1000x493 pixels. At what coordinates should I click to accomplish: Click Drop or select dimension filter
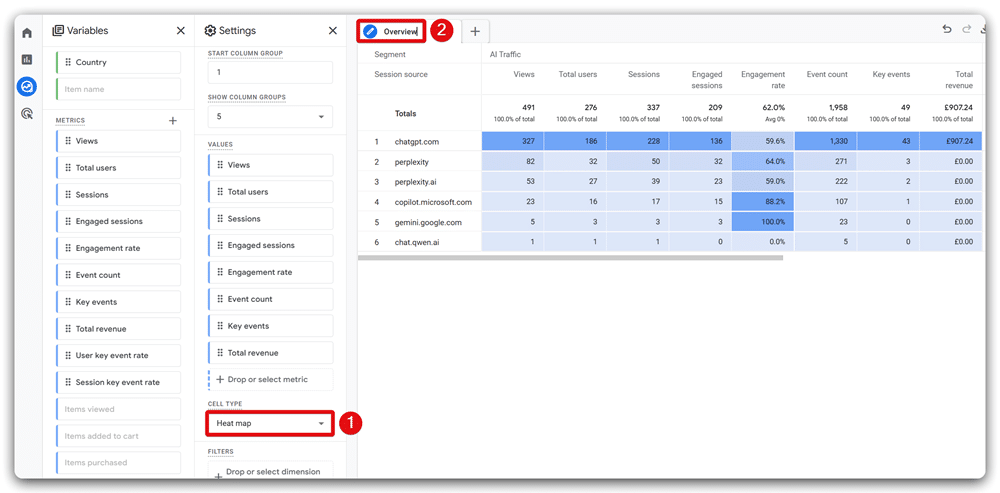click(x=270, y=471)
